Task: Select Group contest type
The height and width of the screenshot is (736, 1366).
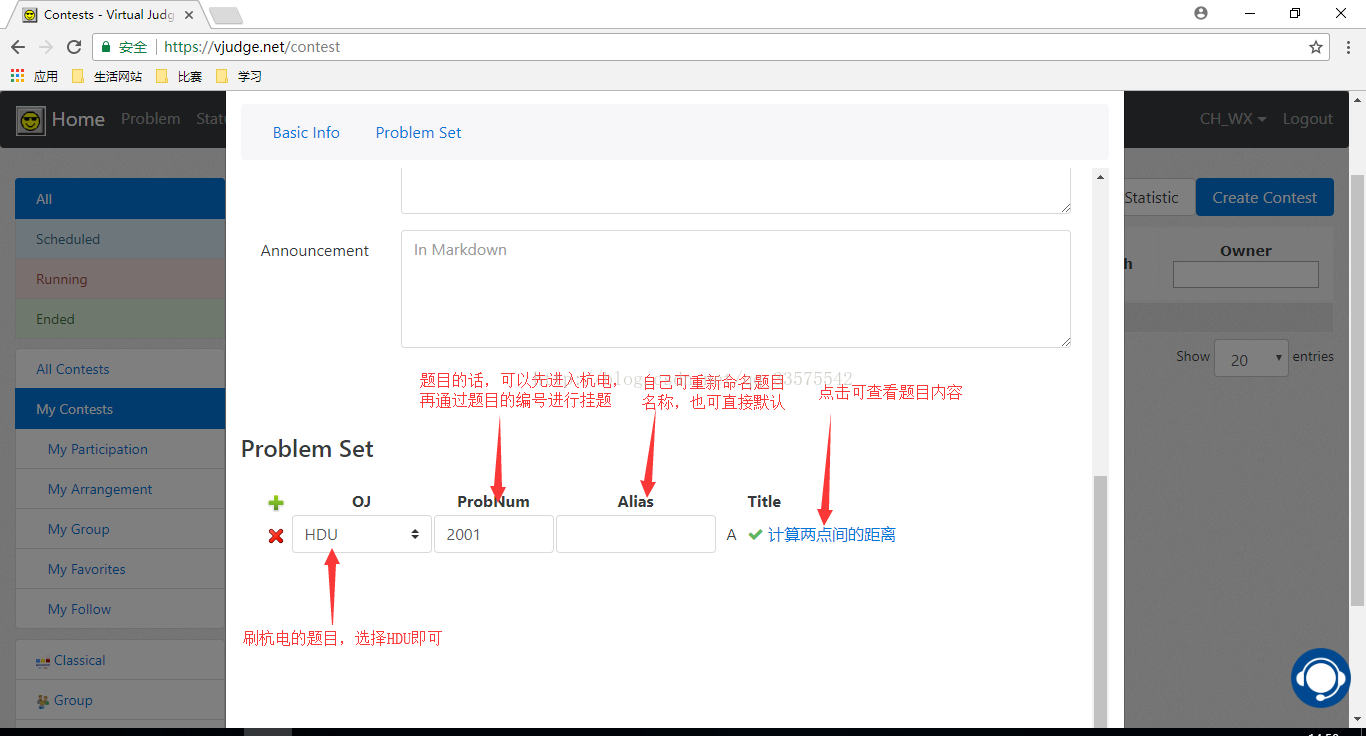Action: pos(120,700)
